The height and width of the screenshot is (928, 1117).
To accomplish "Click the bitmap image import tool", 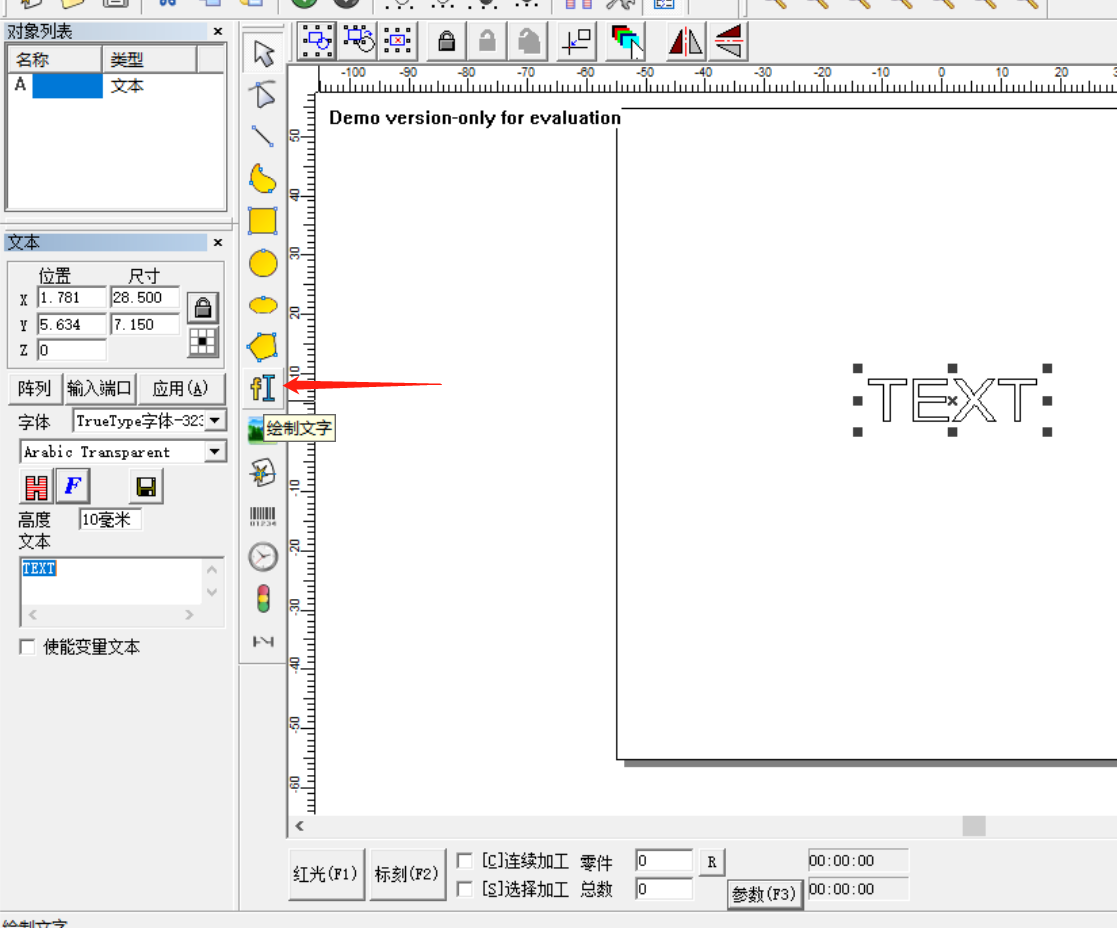I will pyautogui.click(x=254, y=430).
